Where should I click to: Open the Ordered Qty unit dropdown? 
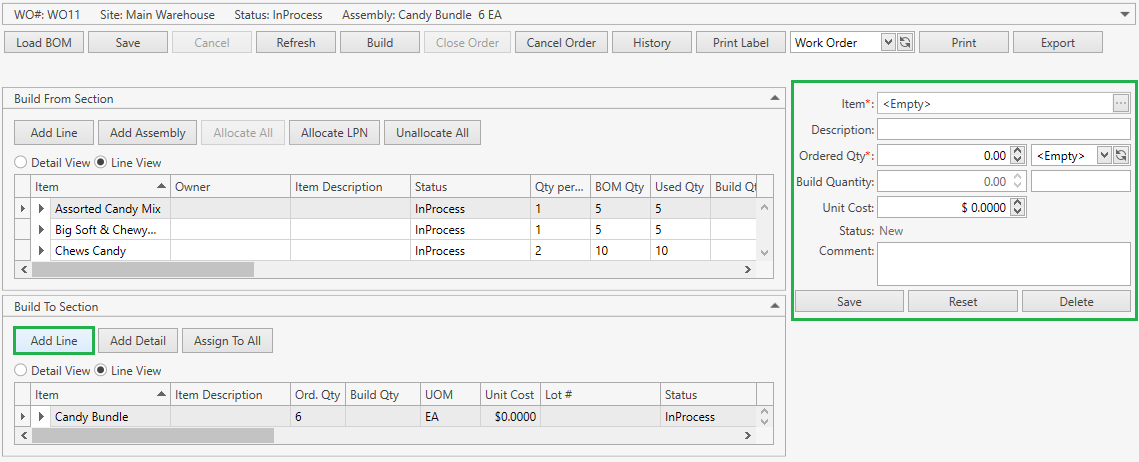pyautogui.click(x=1103, y=156)
